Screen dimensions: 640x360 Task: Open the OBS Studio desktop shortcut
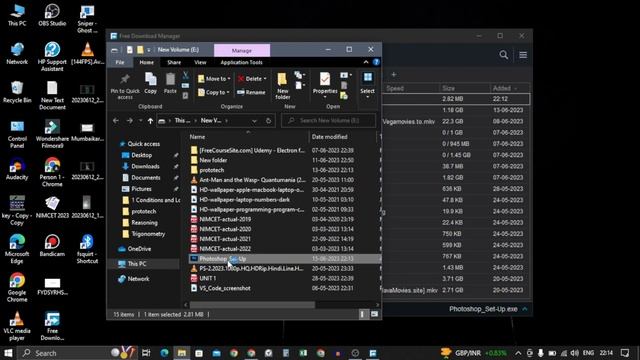[x=52, y=15]
